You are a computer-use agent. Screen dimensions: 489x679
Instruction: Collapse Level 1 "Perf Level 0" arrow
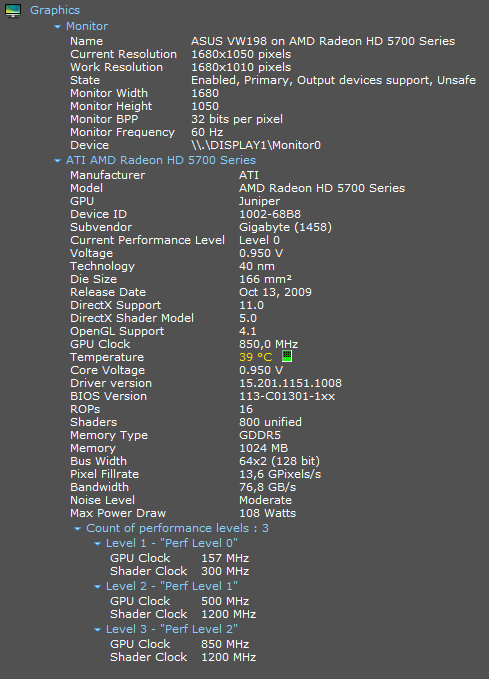(97, 543)
